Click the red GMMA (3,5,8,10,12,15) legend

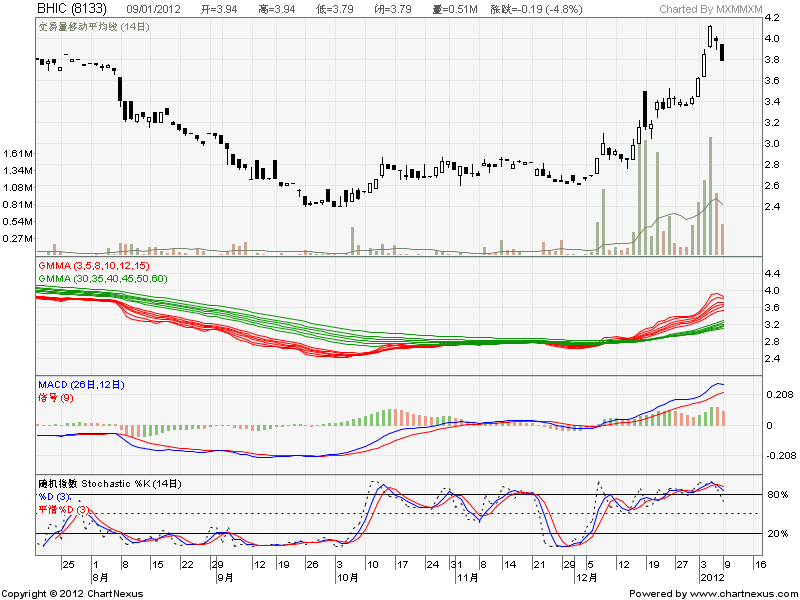[93, 266]
